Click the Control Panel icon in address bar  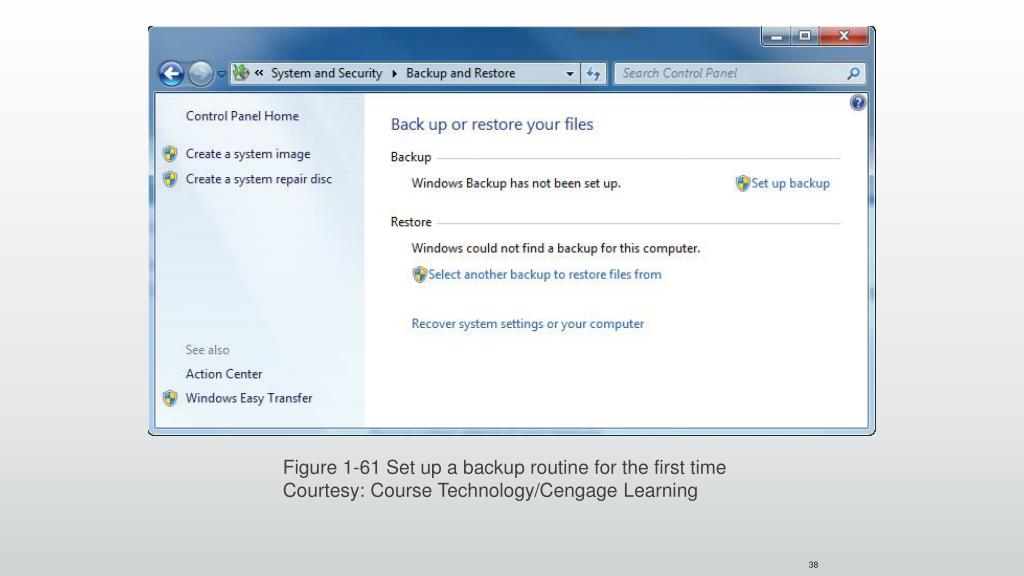pyautogui.click(x=241, y=72)
